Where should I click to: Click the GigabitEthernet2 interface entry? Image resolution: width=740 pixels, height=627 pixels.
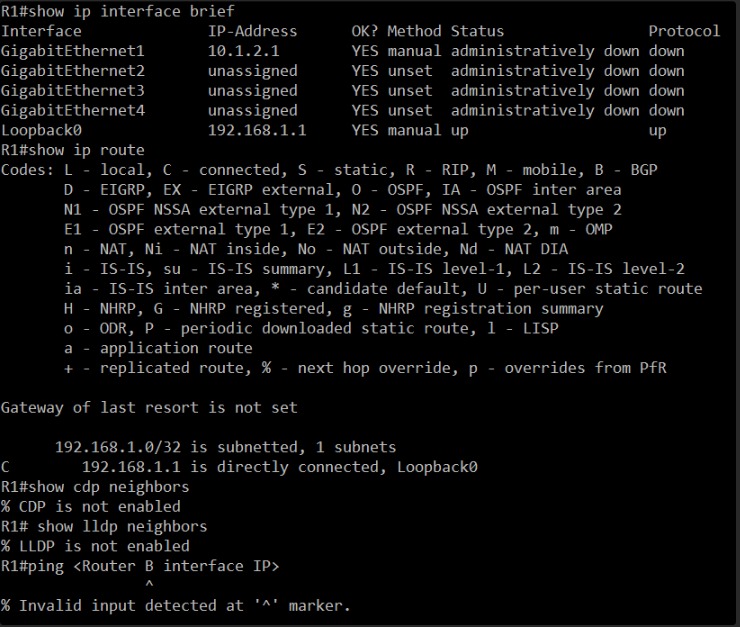pos(73,71)
